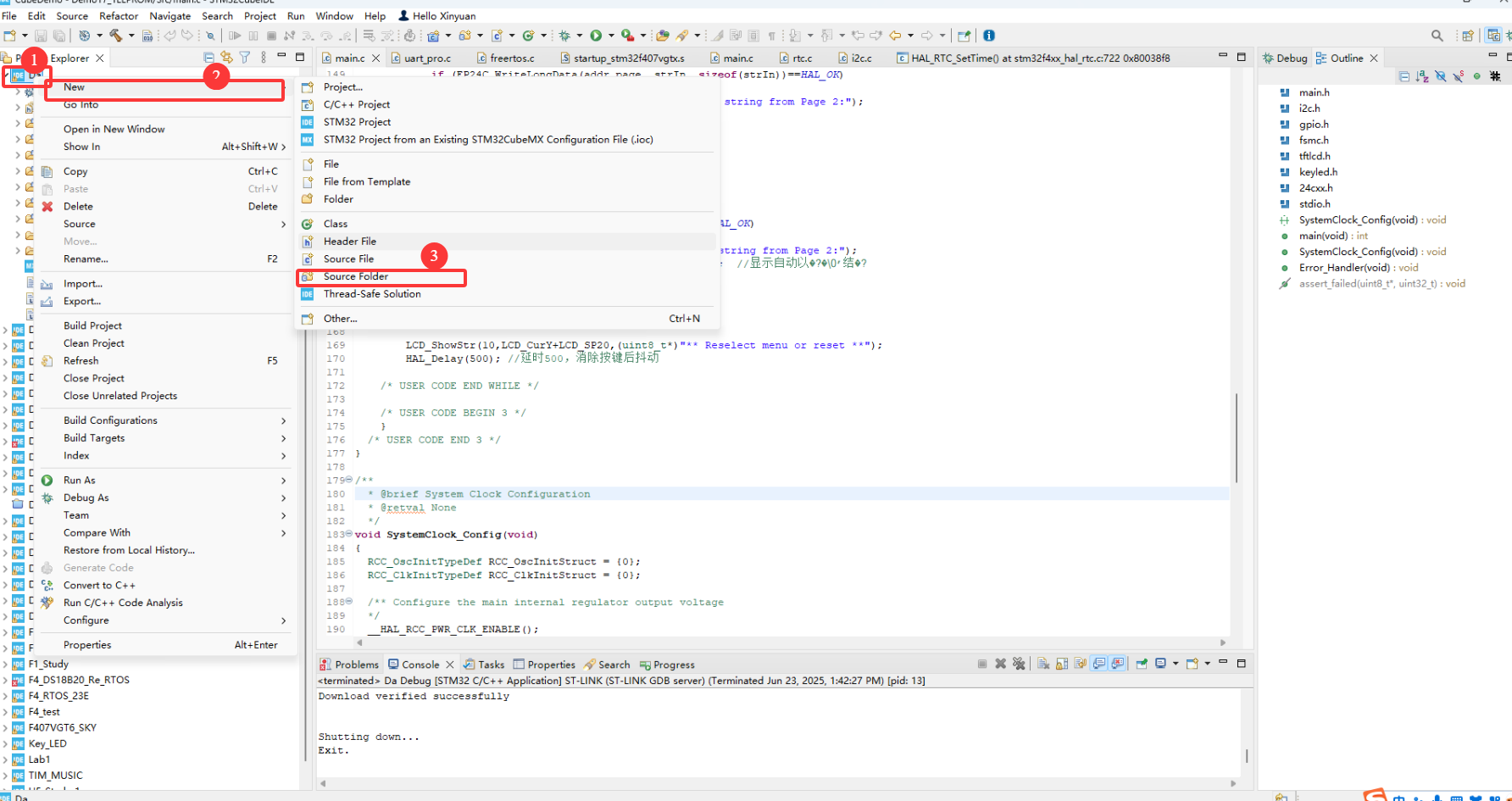Toggle Link with Editor in Project Explorer

[226, 58]
